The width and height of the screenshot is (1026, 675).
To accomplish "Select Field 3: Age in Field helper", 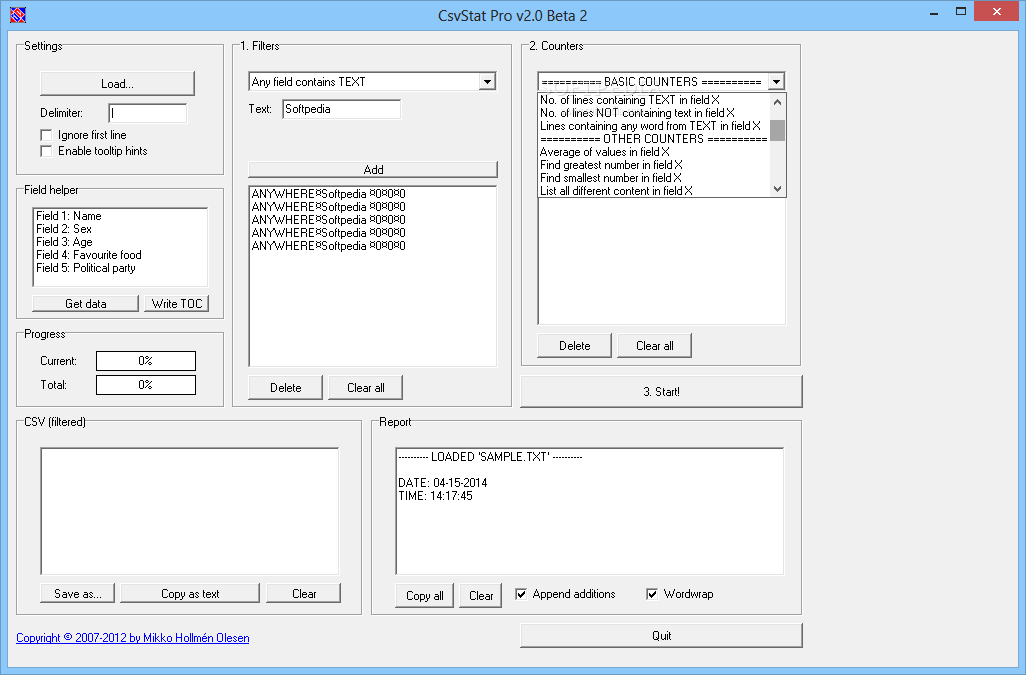I will pos(120,242).
